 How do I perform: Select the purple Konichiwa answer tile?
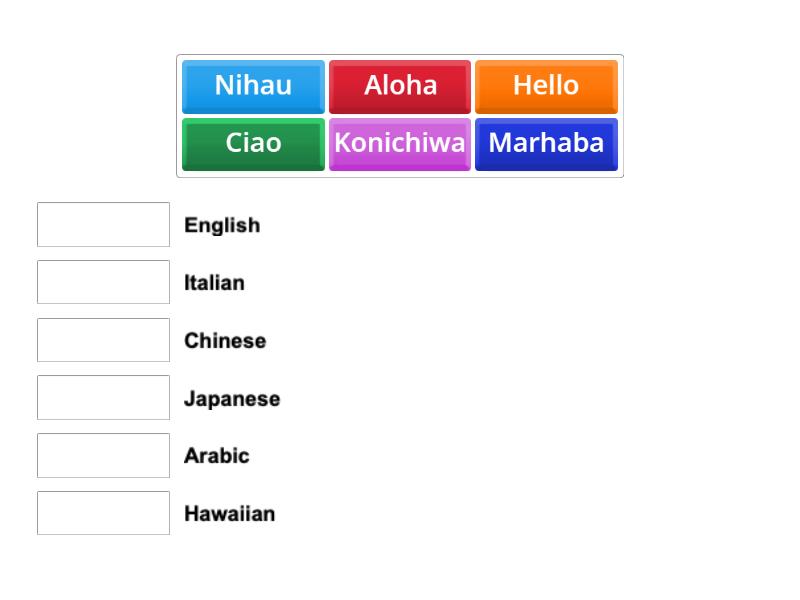[400, 143]
